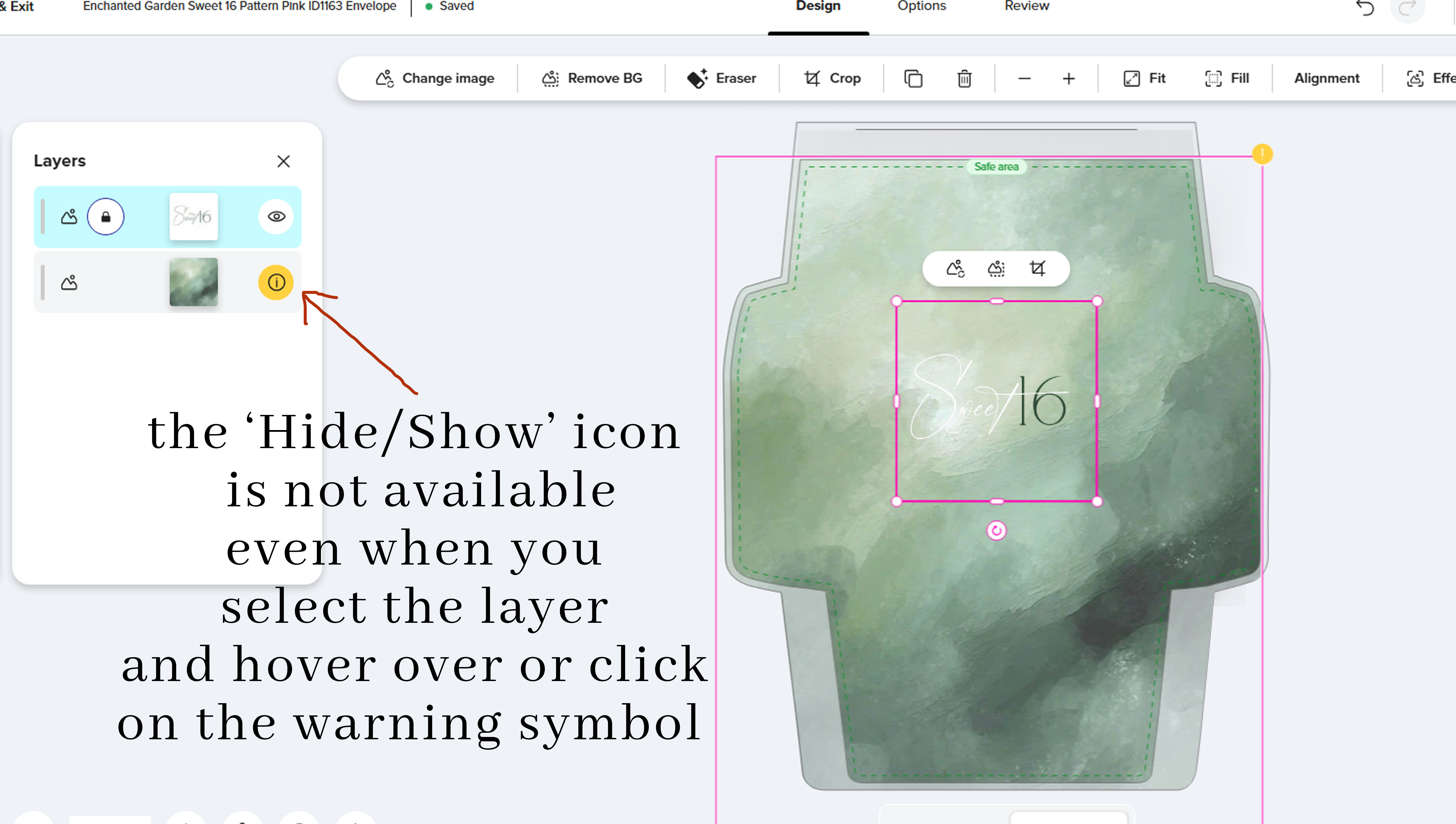Click image type icon of Sweet 16 layer
This screenshot has height=824, width=1456.
pyautogui.click(x=69, y=217)
